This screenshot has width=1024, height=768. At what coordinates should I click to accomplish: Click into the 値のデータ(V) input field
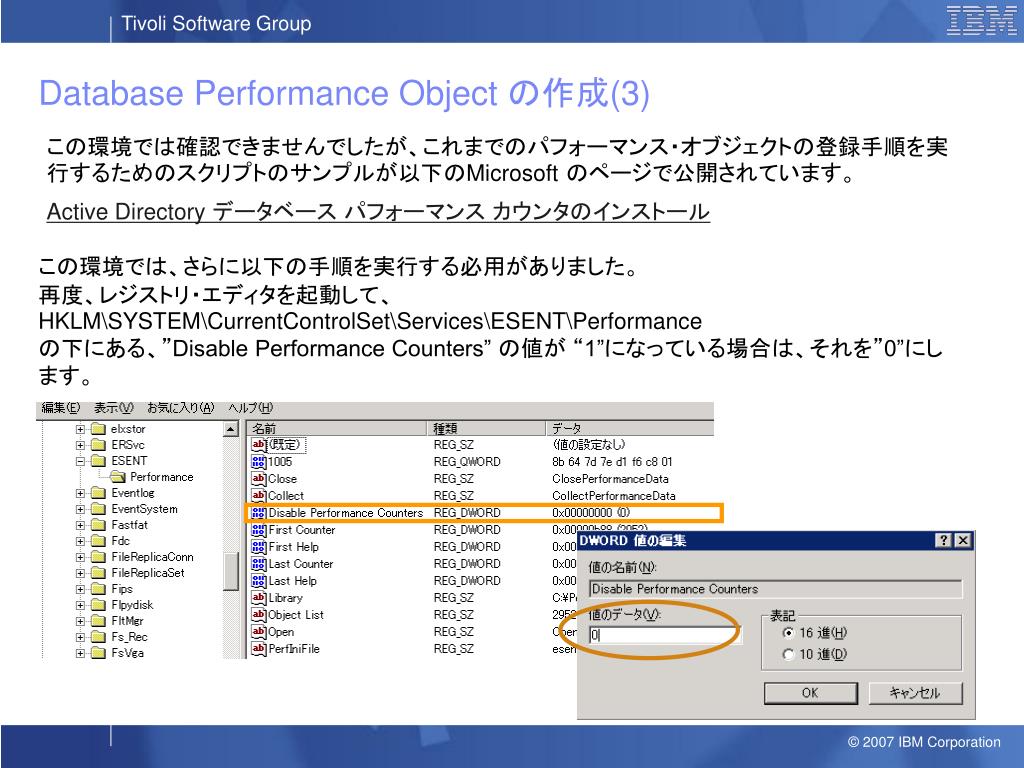(665, 635)
